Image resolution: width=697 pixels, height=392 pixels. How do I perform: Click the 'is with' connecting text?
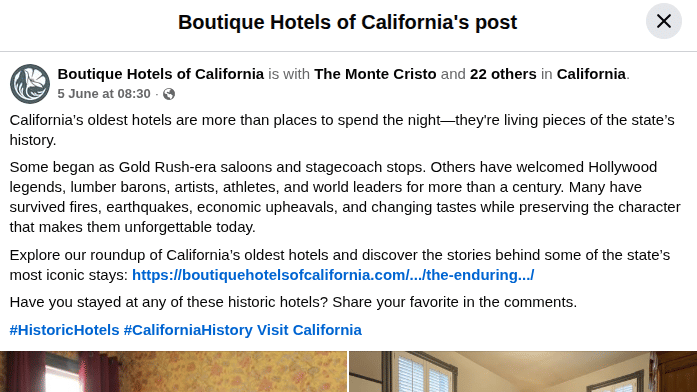coord(289,74)
